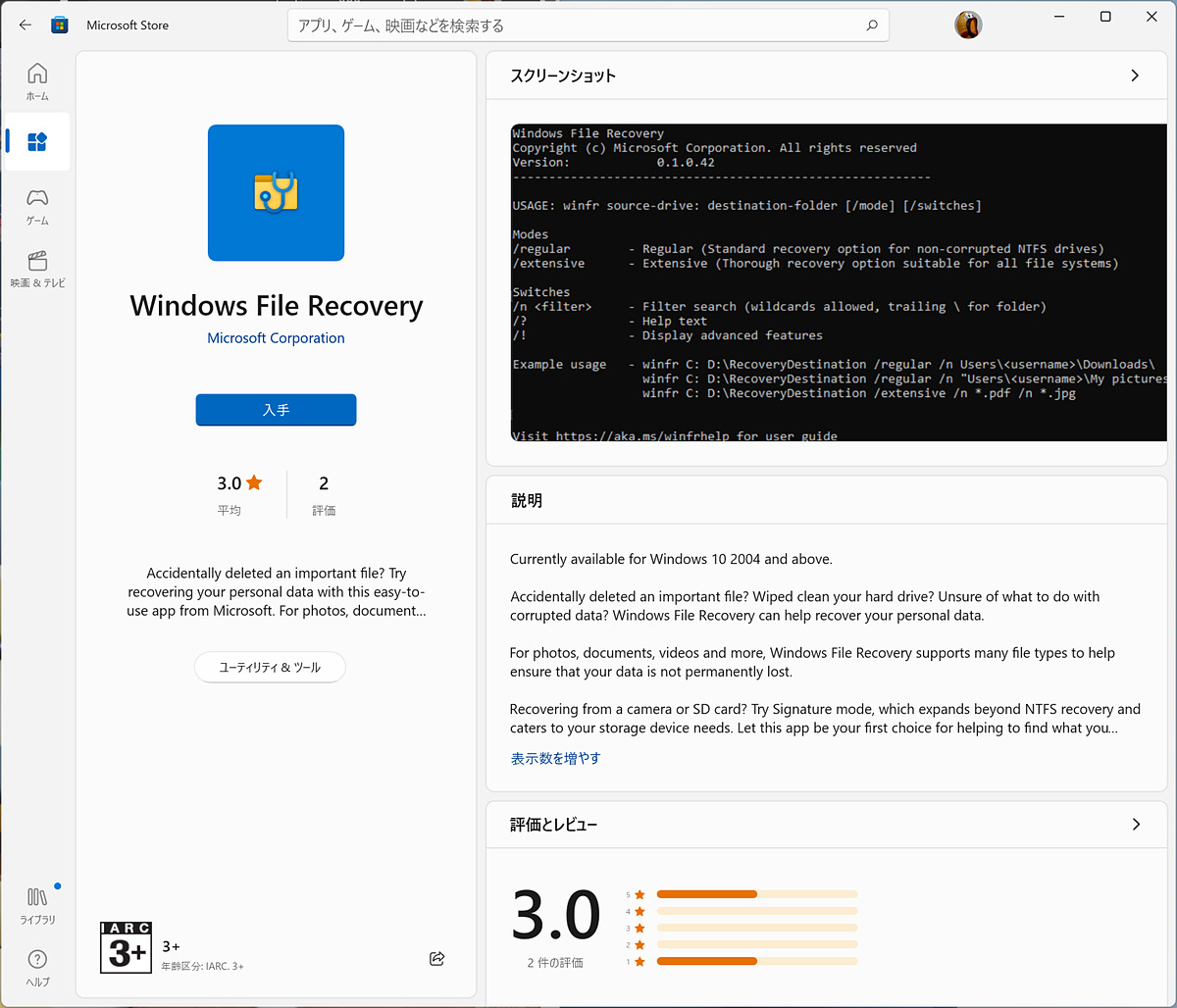Open the command-line screenshot thumbnail
This screenshot has width=1177, height=1008.
point(839,282)
